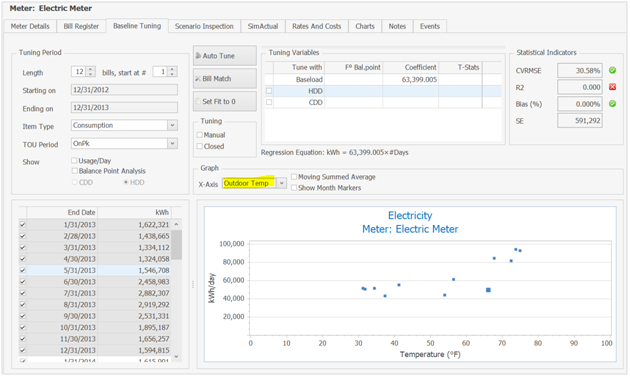Check the CDD tune-with checkbox
Viewport: 630px width, 376px height.
pos(269,102)
